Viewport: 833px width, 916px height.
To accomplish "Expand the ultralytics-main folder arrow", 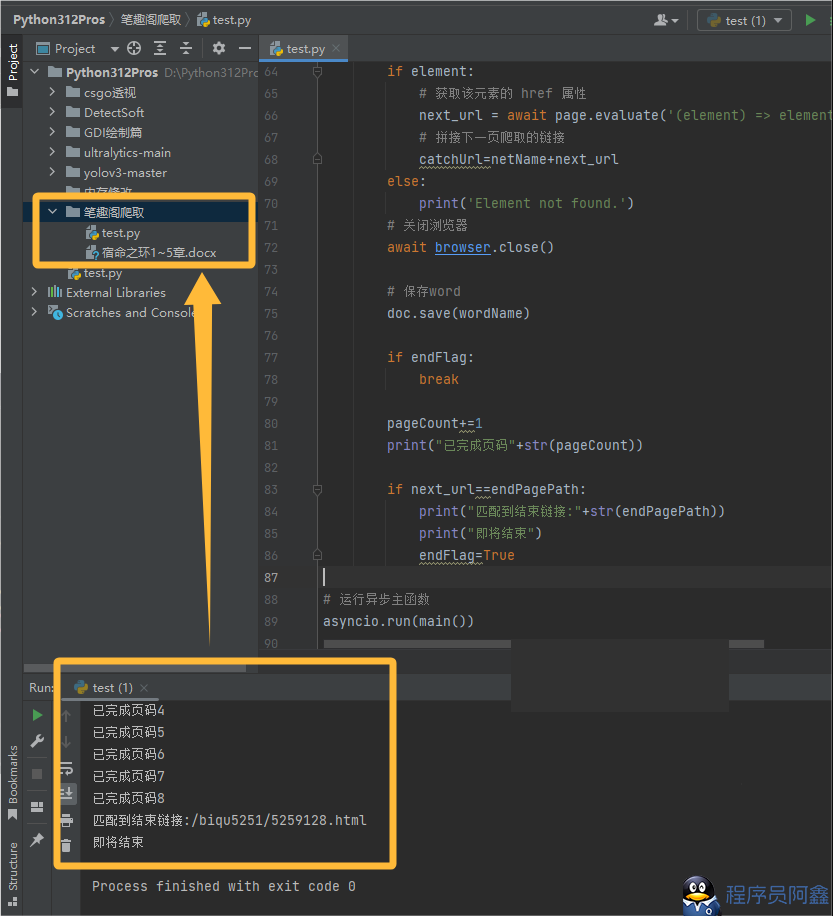I will [52, 152].
